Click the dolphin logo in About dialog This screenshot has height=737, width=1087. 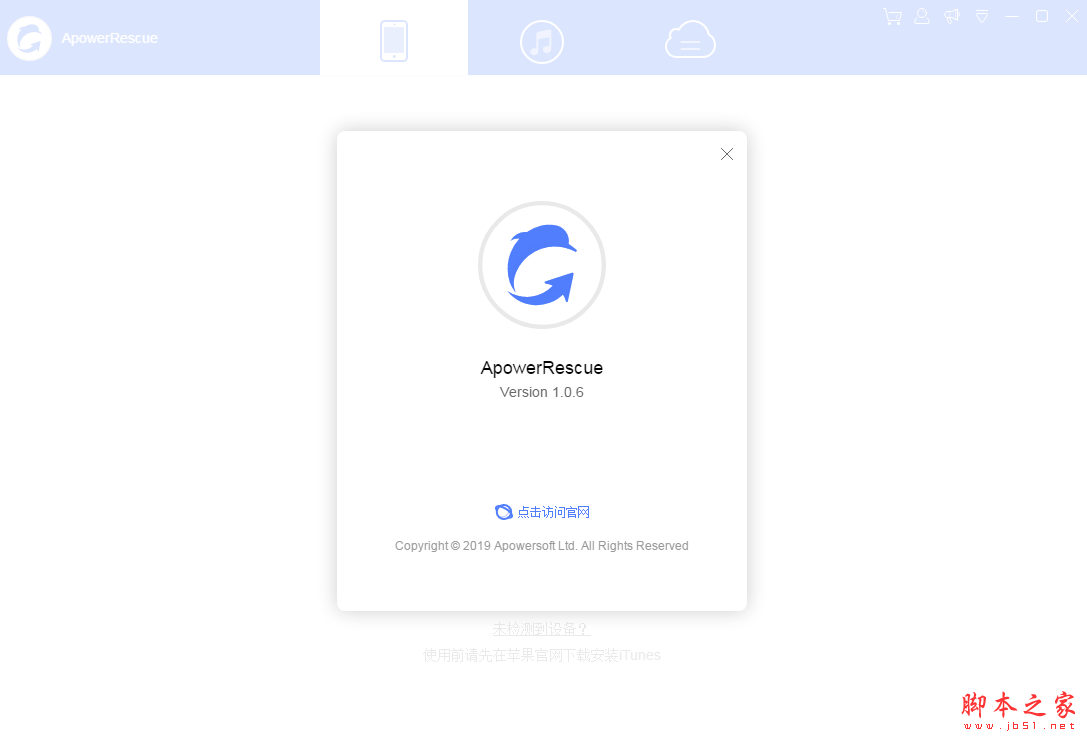click(x=541, y=265)
